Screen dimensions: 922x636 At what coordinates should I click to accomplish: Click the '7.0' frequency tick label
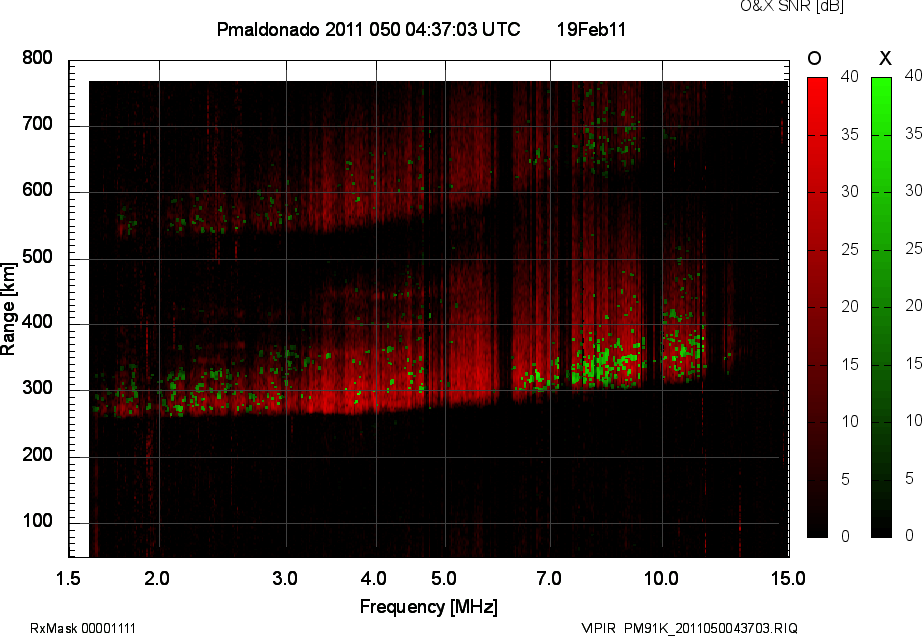[549, 578]
